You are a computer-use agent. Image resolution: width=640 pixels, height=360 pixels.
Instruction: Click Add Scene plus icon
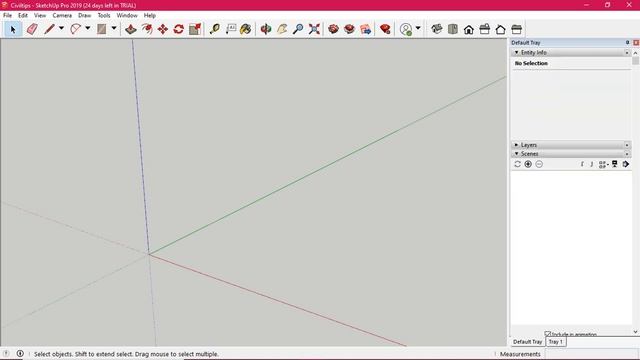528,164
